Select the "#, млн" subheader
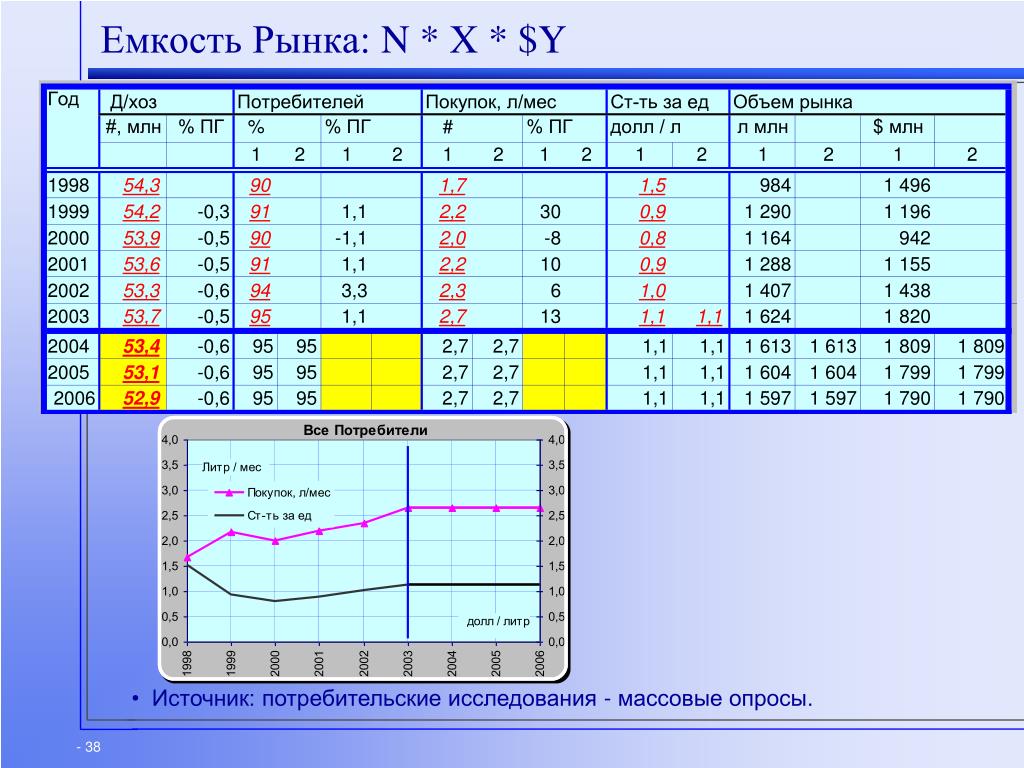 (133, 127)
